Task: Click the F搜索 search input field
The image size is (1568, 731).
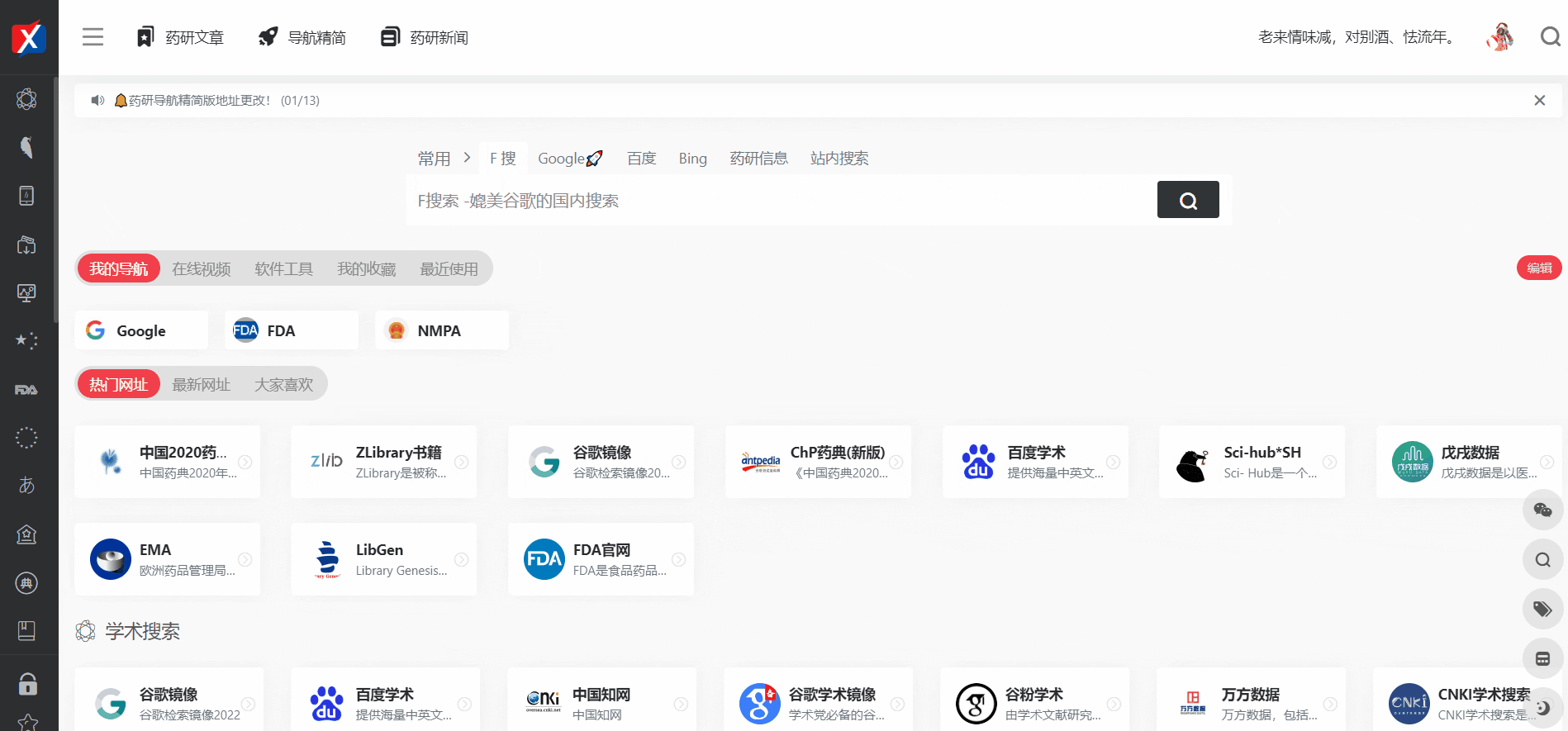Action: (782, 200)
